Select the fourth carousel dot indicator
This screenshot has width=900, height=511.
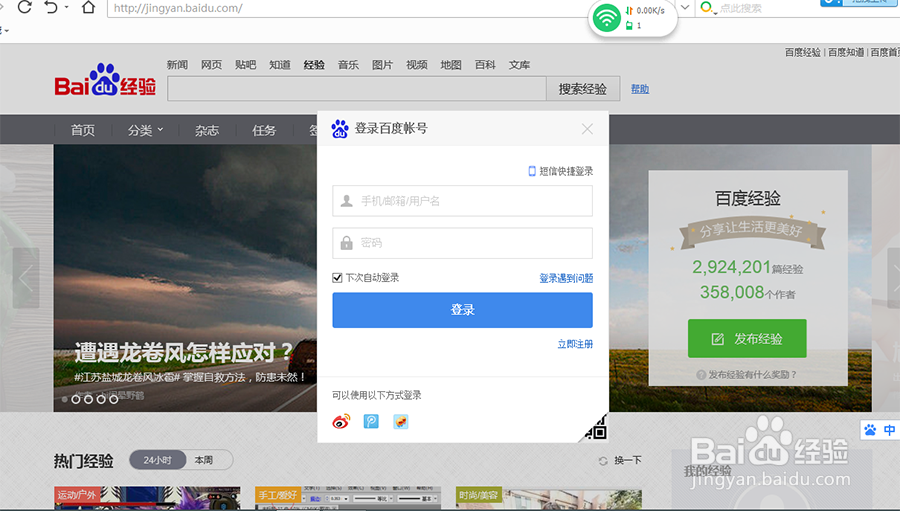(101, 399)
